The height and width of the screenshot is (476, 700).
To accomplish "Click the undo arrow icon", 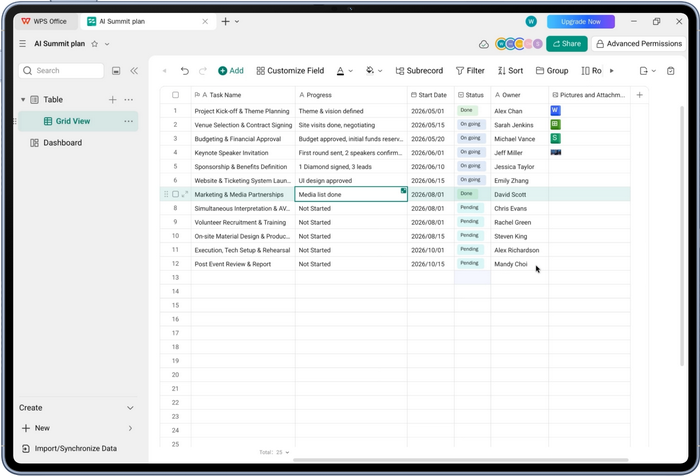I will [184, 71].
